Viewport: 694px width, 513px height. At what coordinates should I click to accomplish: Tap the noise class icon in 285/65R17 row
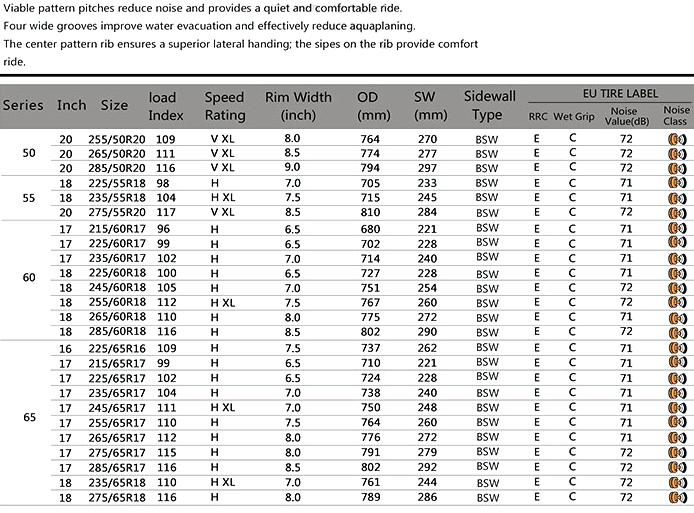677,467
